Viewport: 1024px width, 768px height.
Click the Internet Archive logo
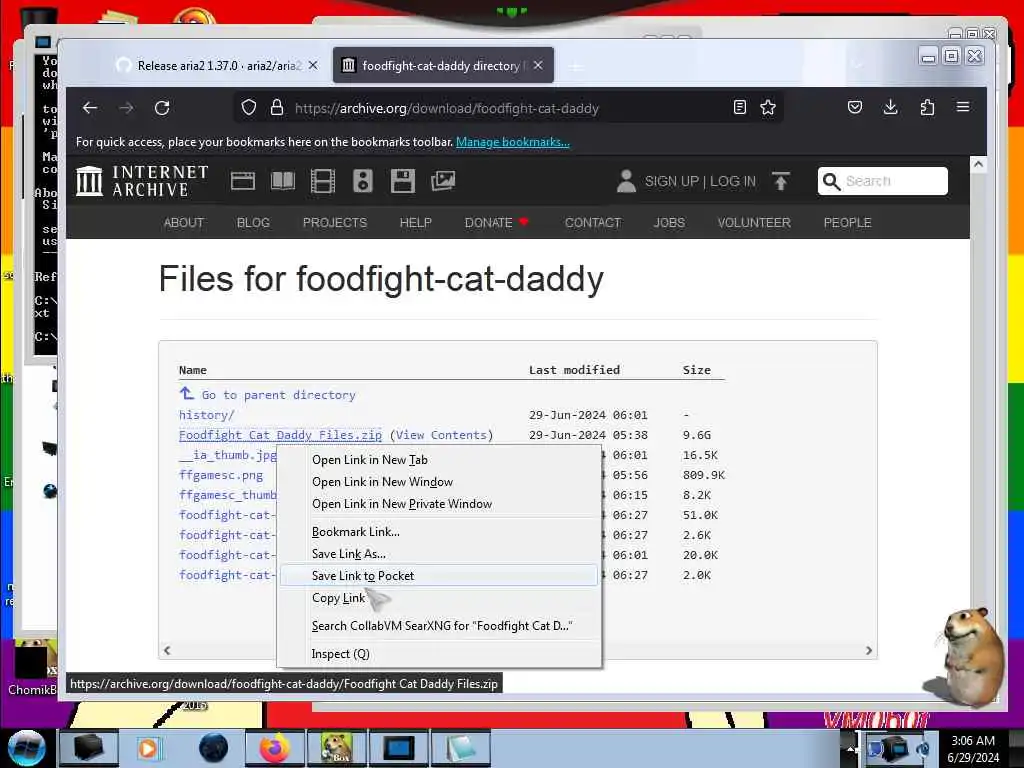click(x=142, y=181)
